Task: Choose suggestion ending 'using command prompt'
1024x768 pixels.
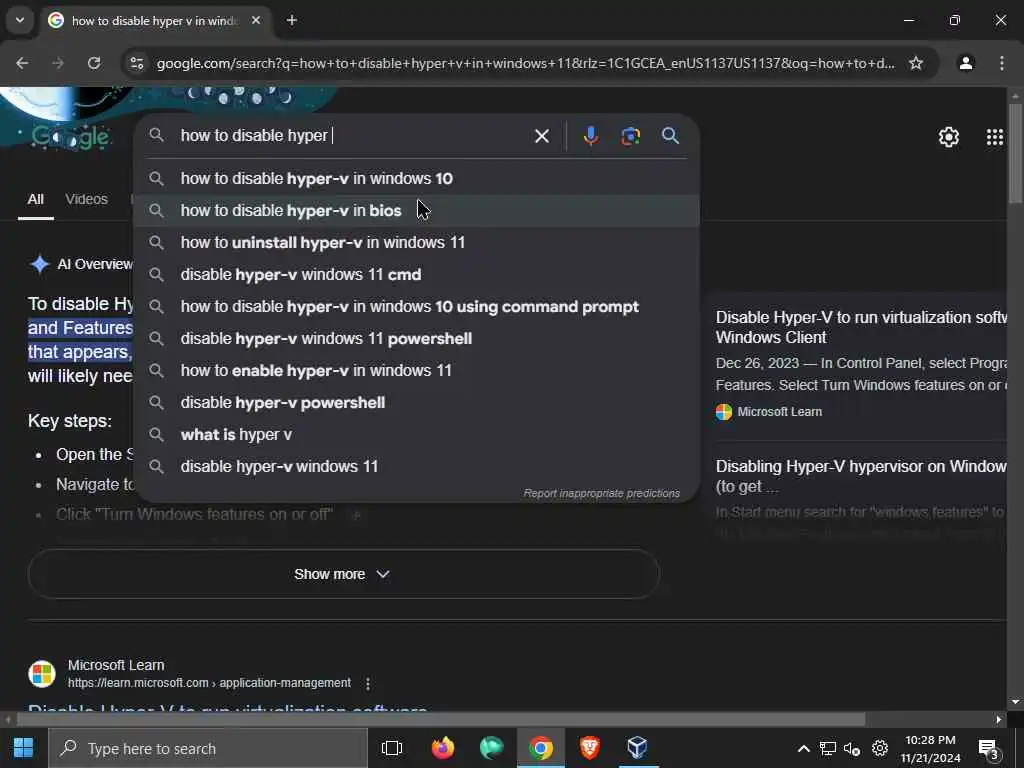Action: 417,306
